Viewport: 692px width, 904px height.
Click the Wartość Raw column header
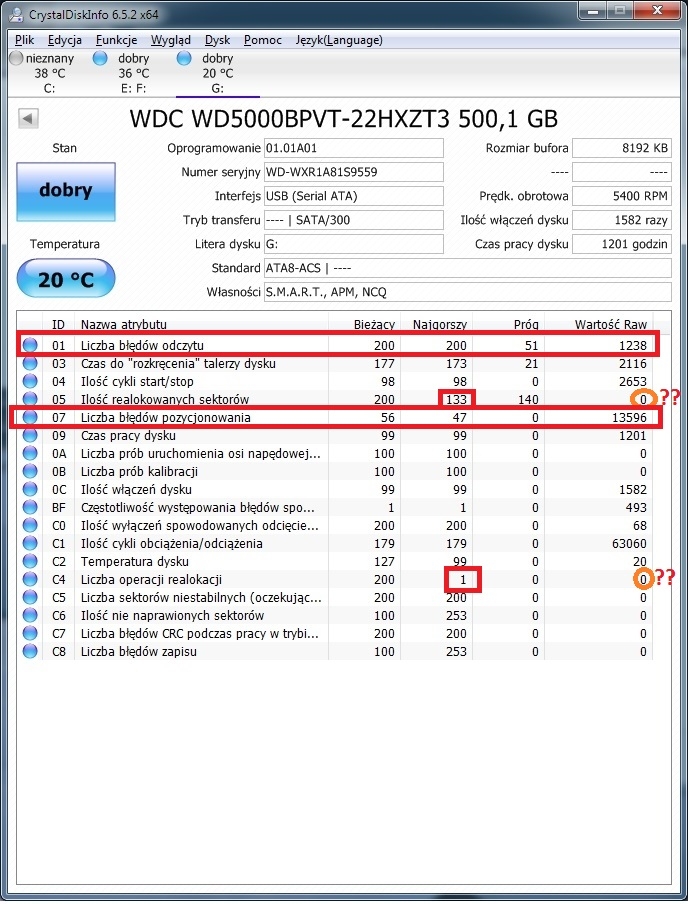click(x=599, y=324)
